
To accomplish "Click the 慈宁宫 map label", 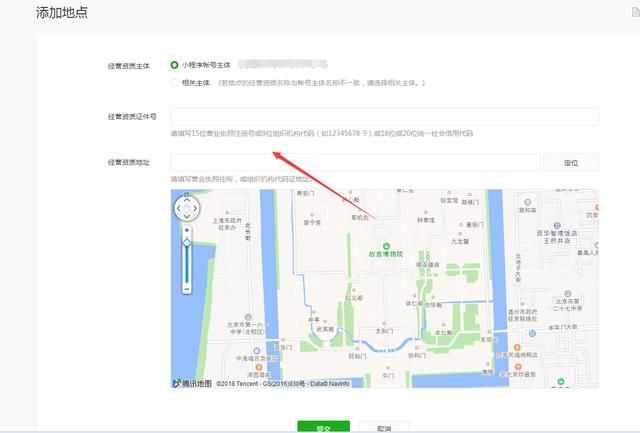I will 312,223.
